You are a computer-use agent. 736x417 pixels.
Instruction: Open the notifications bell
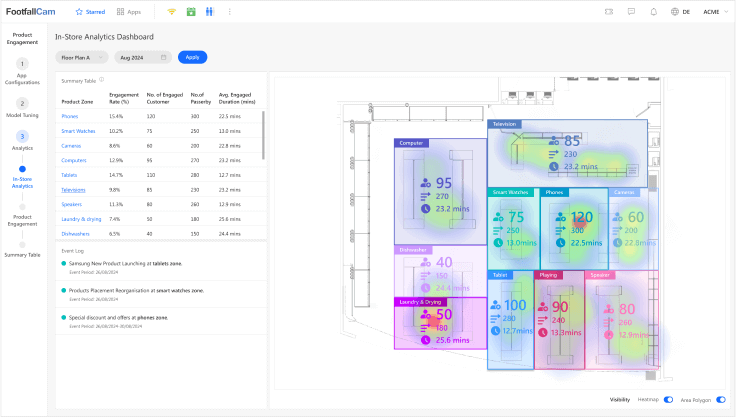point(654,12)
